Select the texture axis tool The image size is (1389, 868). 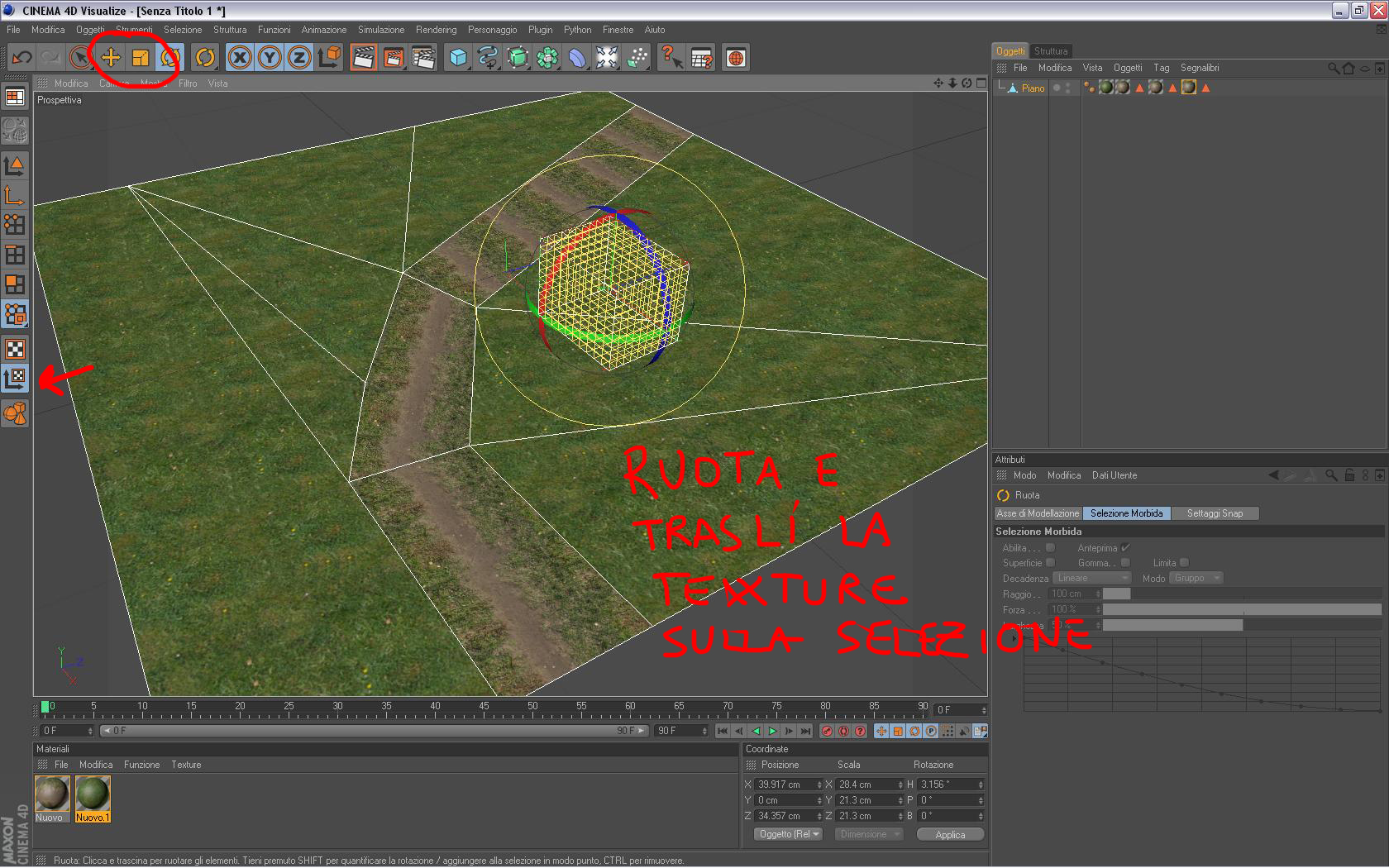click(16, 379)
